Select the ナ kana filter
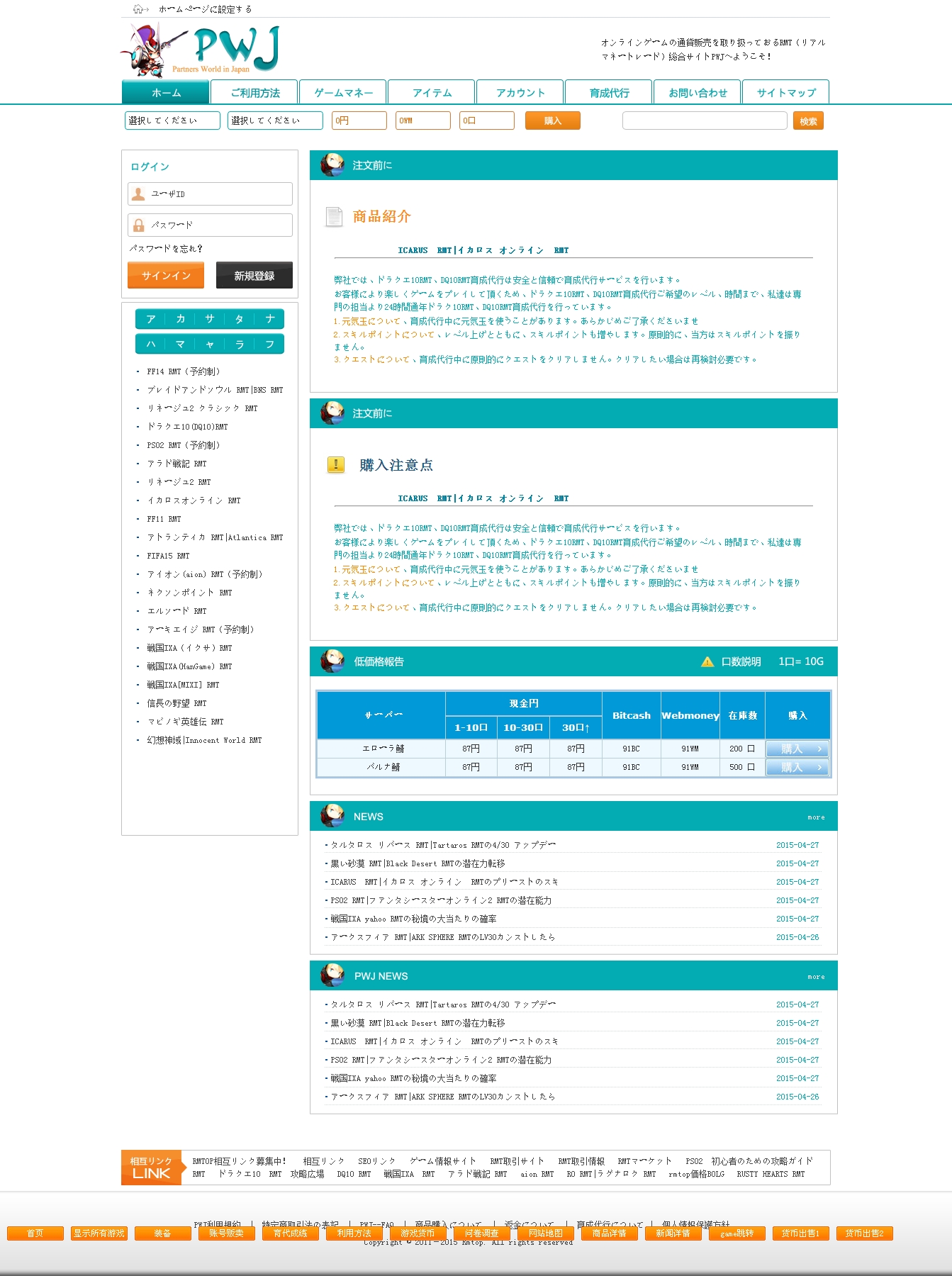Viewport: 952px width, 1276px height. point(269,319)
